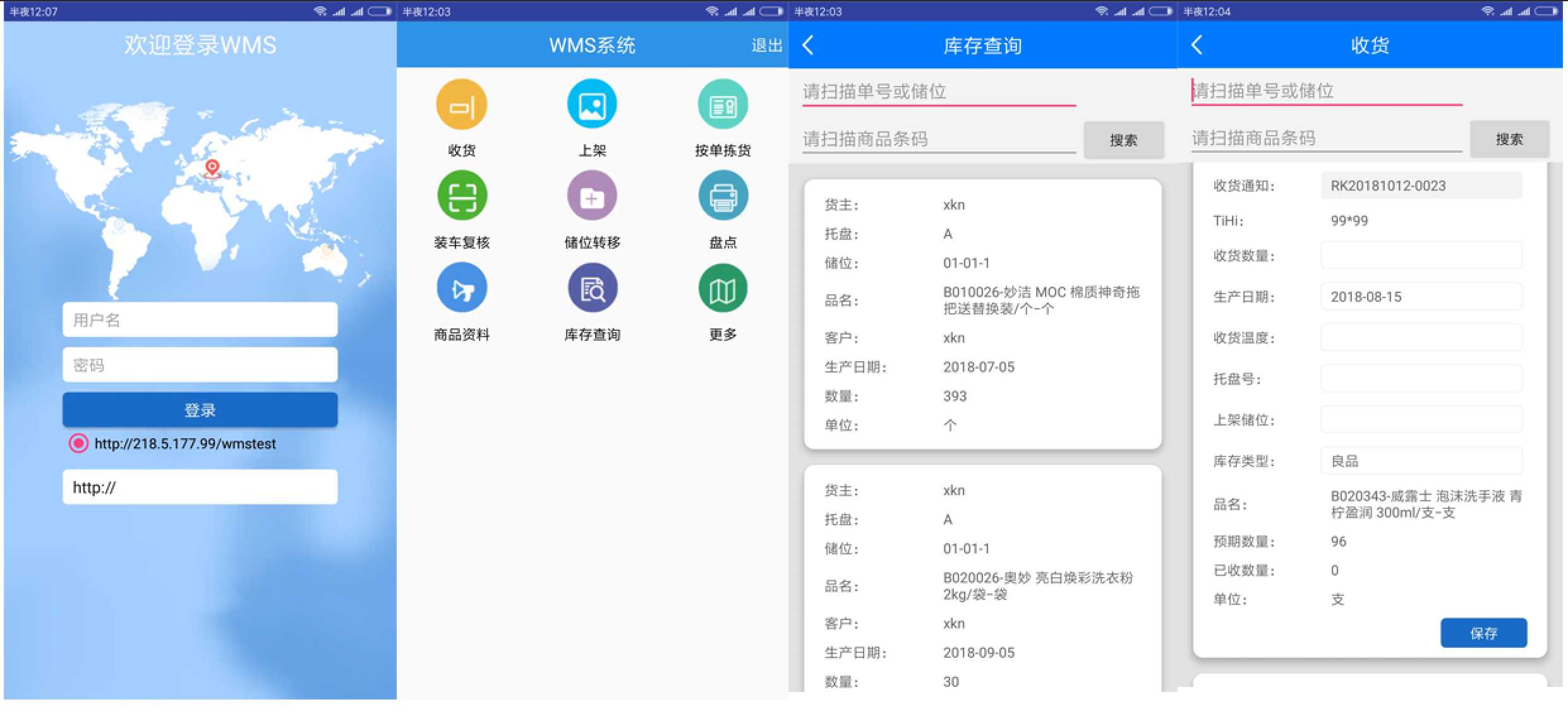Open the 装车复核 loading check icon

coord(462,196)
